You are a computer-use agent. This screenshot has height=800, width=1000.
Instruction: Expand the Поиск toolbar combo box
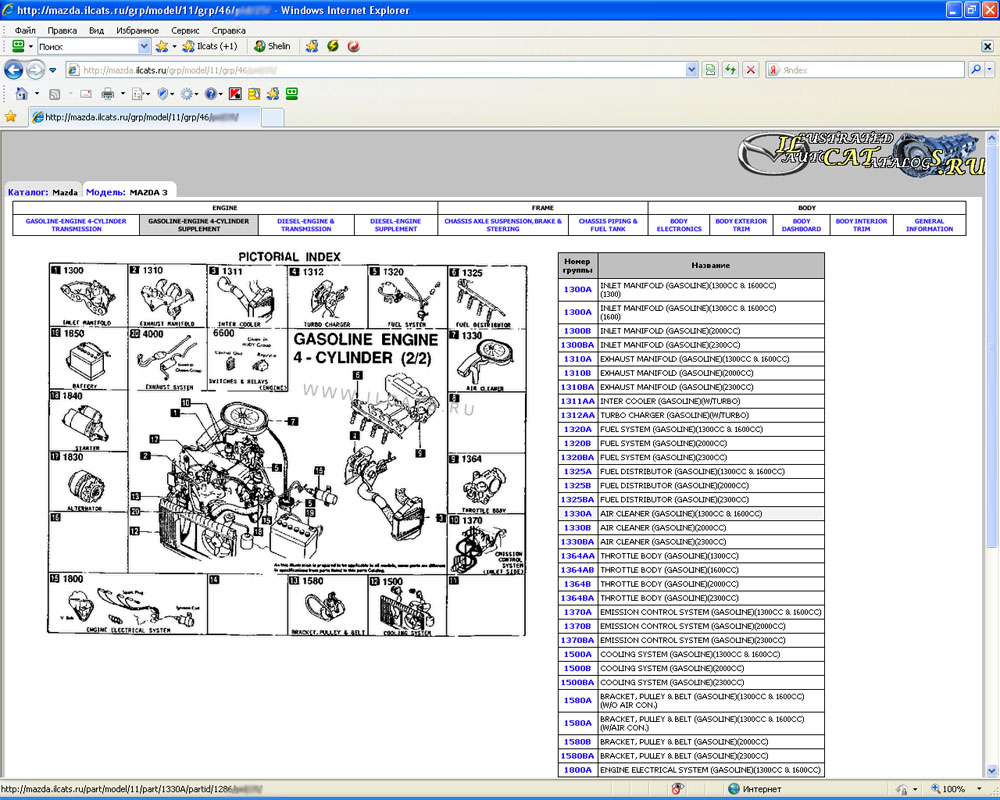click(x=143, y=46)
